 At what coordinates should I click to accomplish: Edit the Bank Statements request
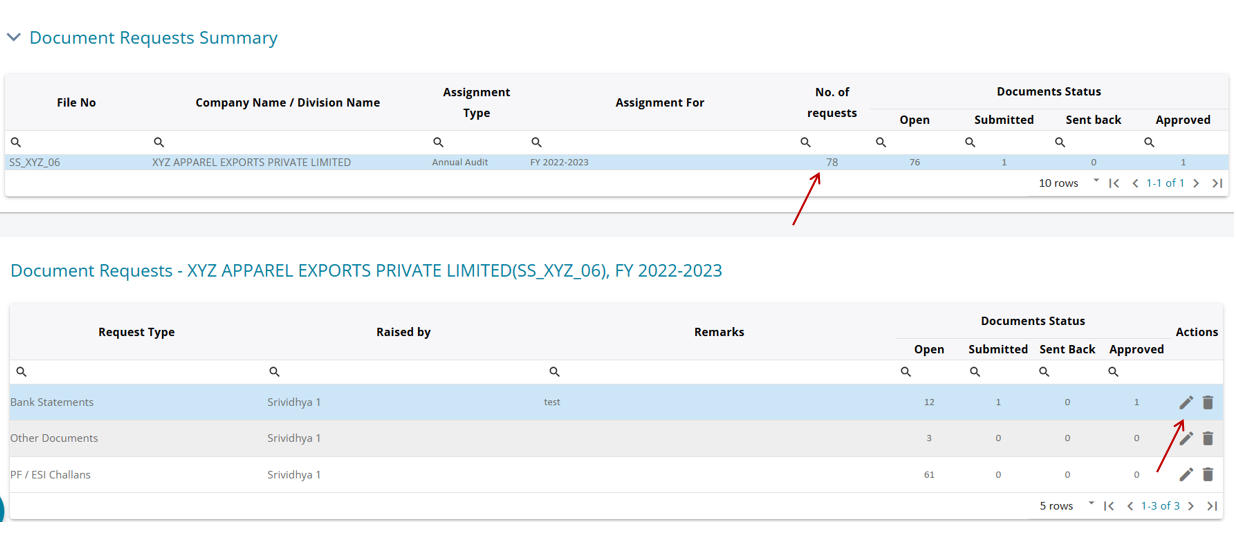1186,402
